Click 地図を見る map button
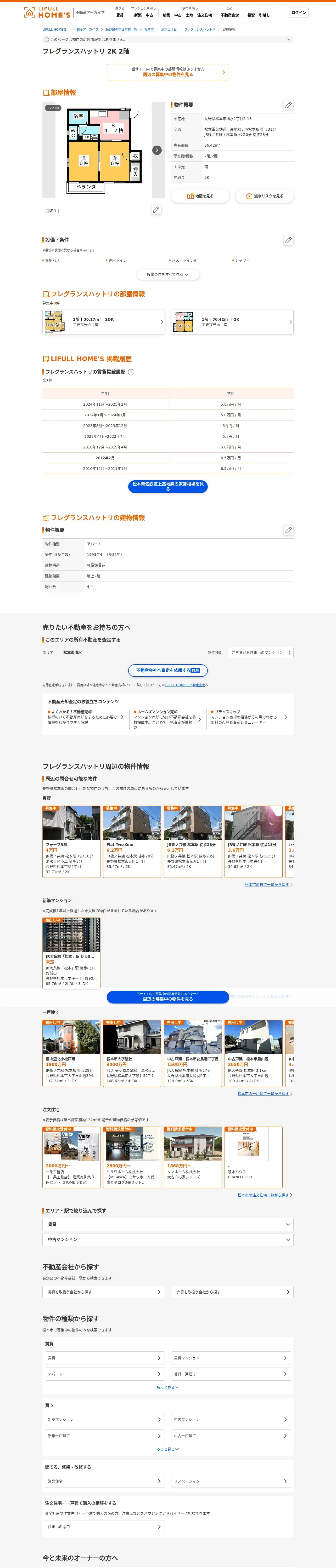This screenshot has height=1568, width=336. coord(200,196)
